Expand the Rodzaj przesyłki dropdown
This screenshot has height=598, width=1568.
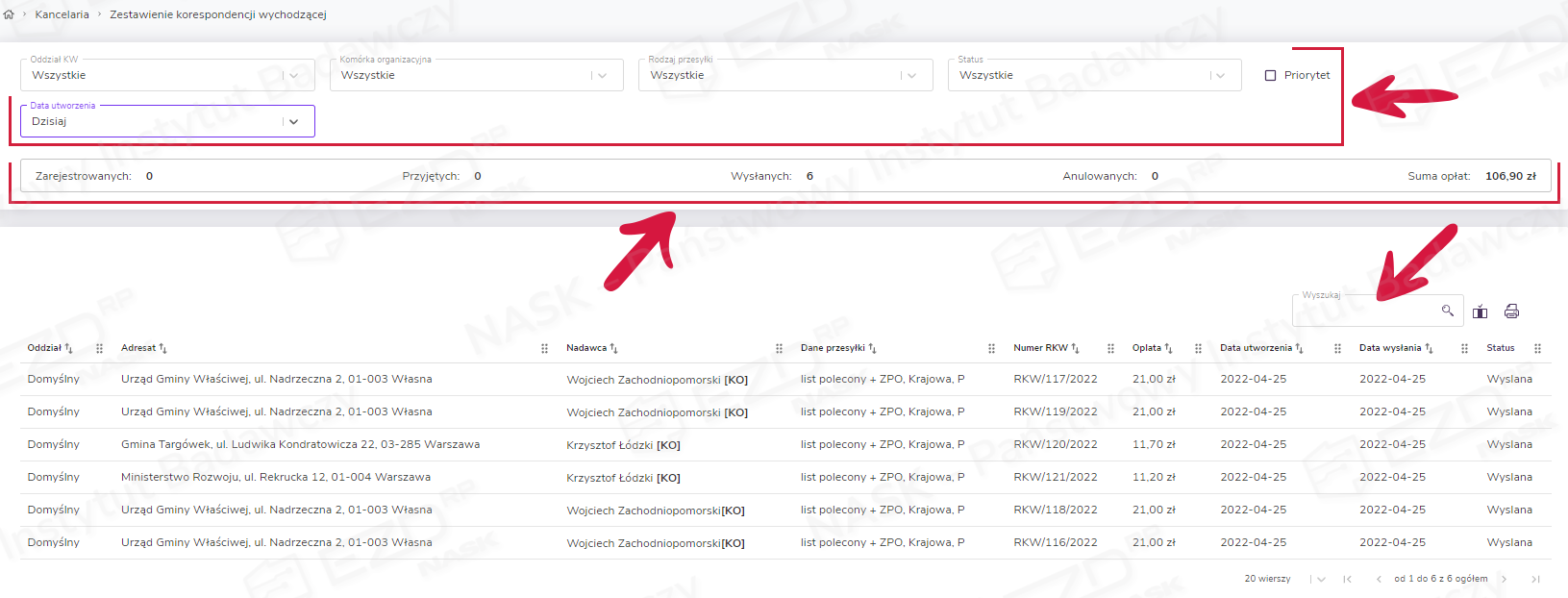coord(912,75)
